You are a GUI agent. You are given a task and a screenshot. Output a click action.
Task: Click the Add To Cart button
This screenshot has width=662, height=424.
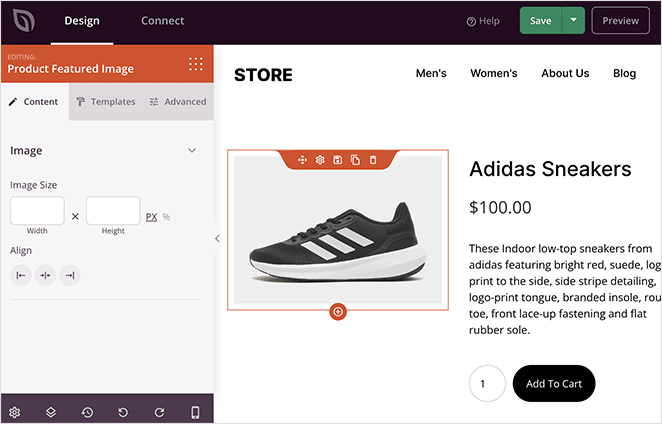pyautogui.click(x=554, y=383)
